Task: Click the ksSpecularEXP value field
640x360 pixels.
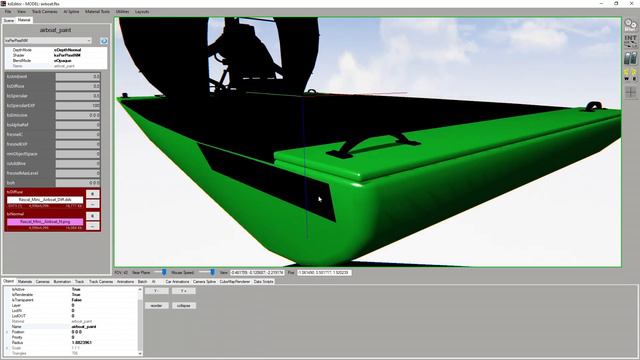Action: 78,105
